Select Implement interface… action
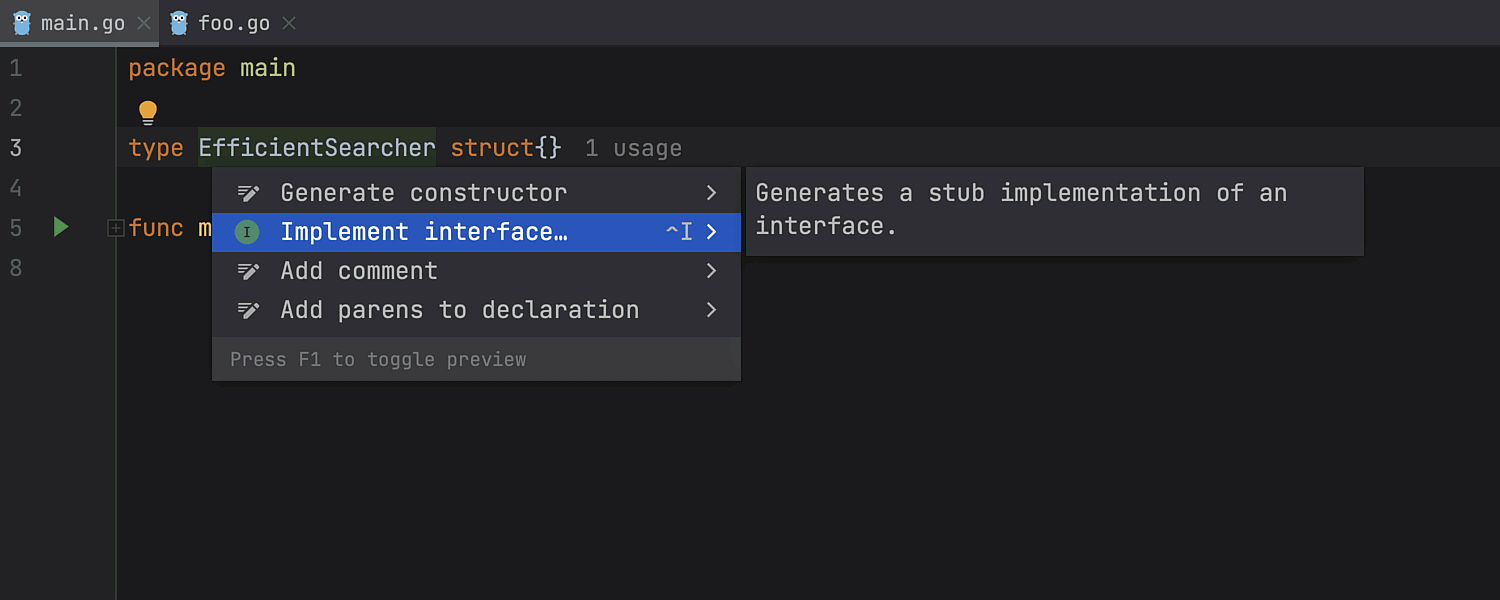This screenshot has width=1500, height=600. pos(423,232)
